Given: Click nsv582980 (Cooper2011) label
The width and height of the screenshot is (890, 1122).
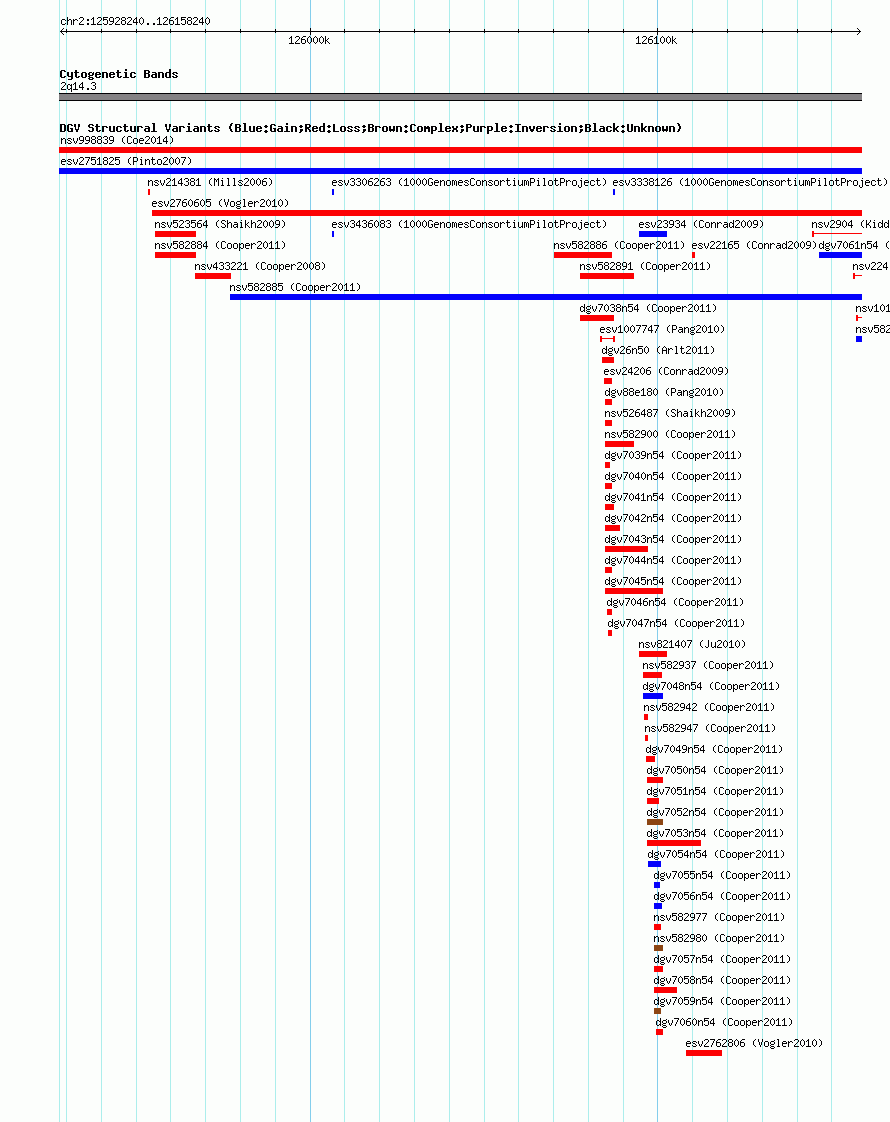Looking at the screenshot, I should tap(719, 938).
